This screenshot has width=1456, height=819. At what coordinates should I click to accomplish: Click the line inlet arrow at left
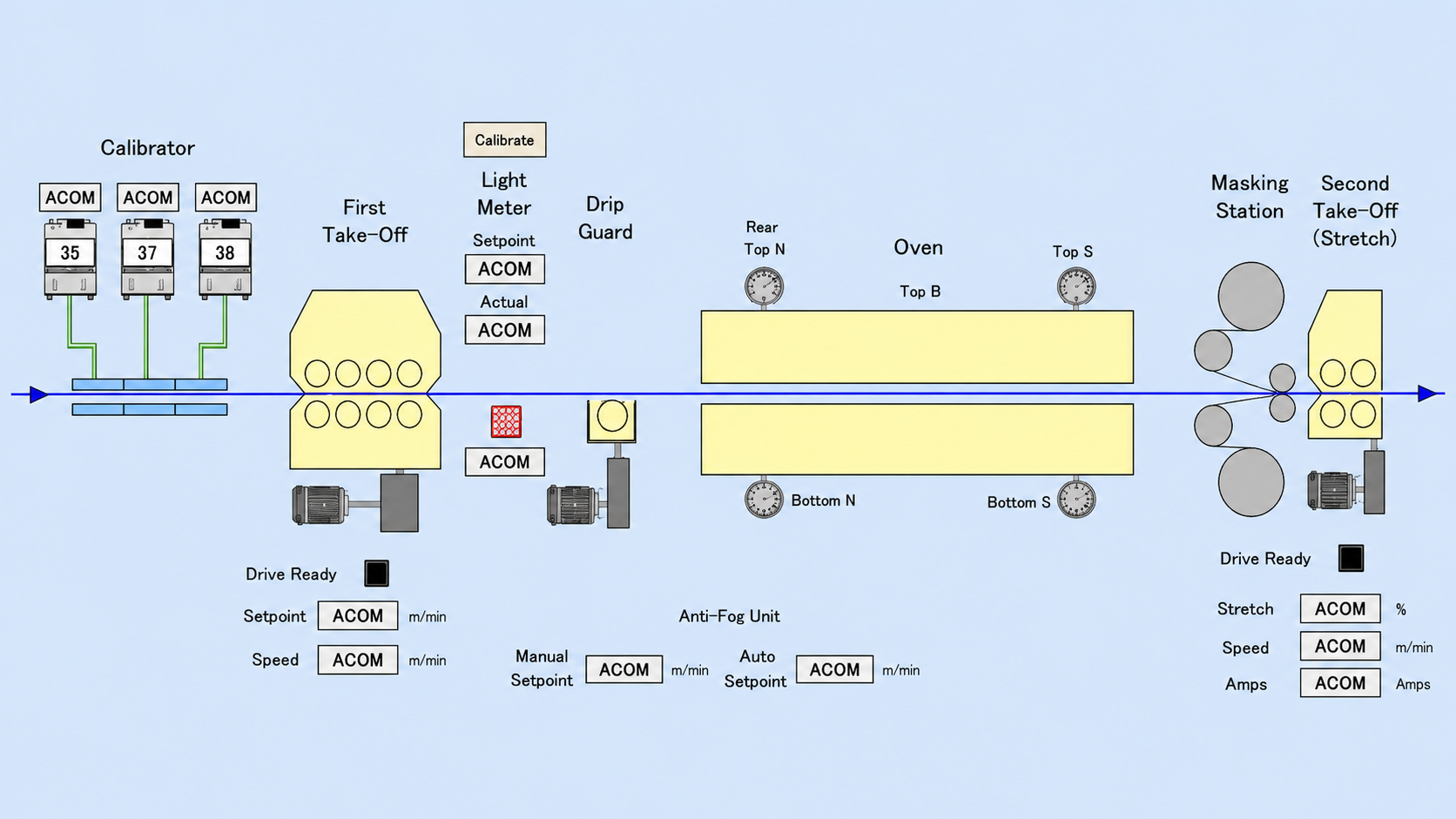click(39, 394)
